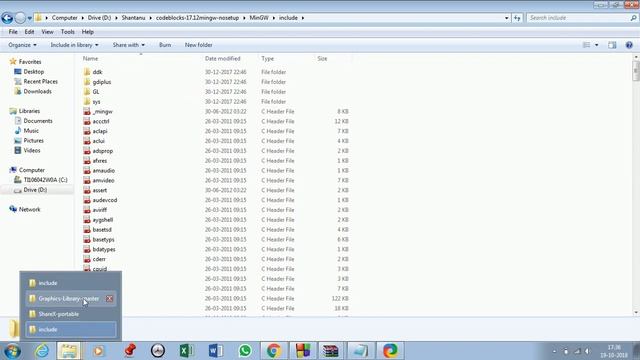
Task: Navigate to Computer breadcrumb
Action: coord(64,18)
